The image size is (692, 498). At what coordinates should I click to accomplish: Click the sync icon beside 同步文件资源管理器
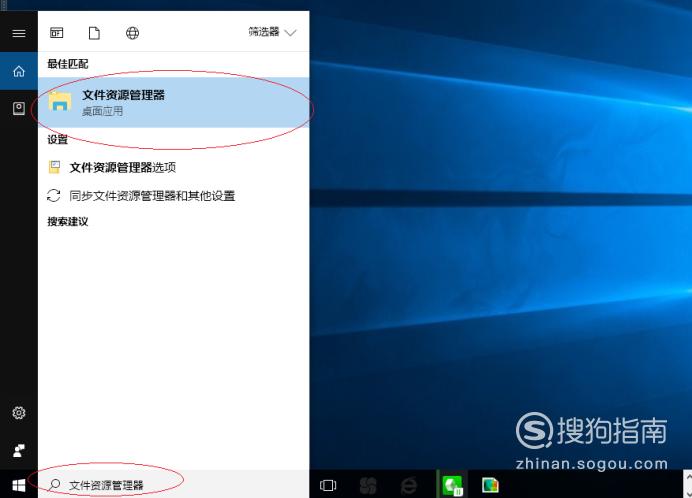54,196
